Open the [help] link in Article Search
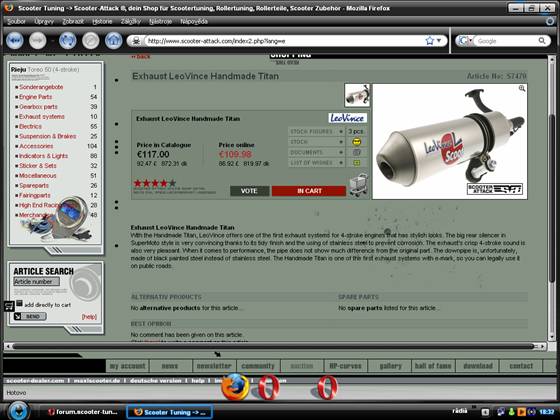 (x=89, y=317)
